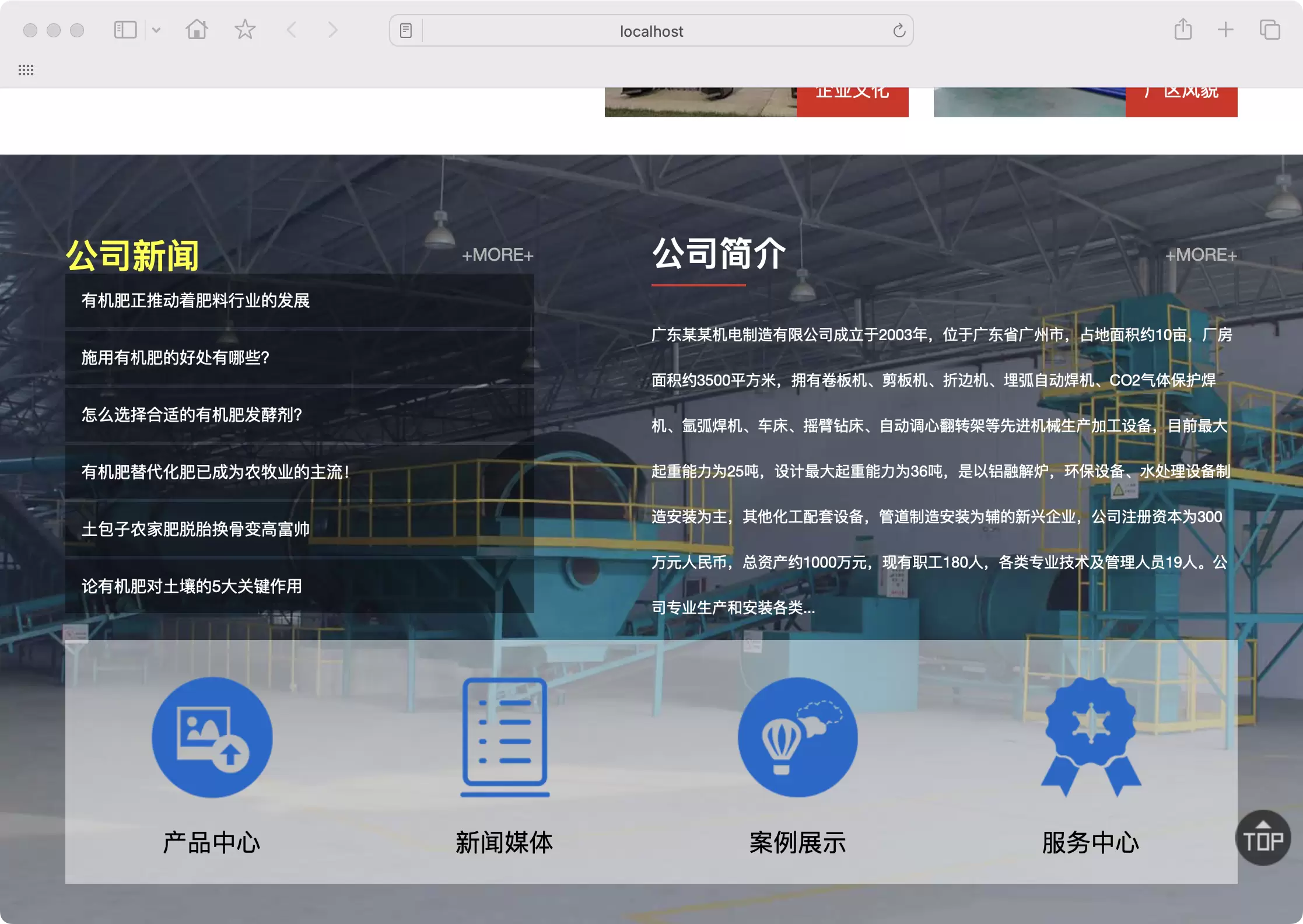Viewport: 1303px width, 924px height.
Task: Open news item 施用有机肥的好处有哪些?
Action: (300, 358)
